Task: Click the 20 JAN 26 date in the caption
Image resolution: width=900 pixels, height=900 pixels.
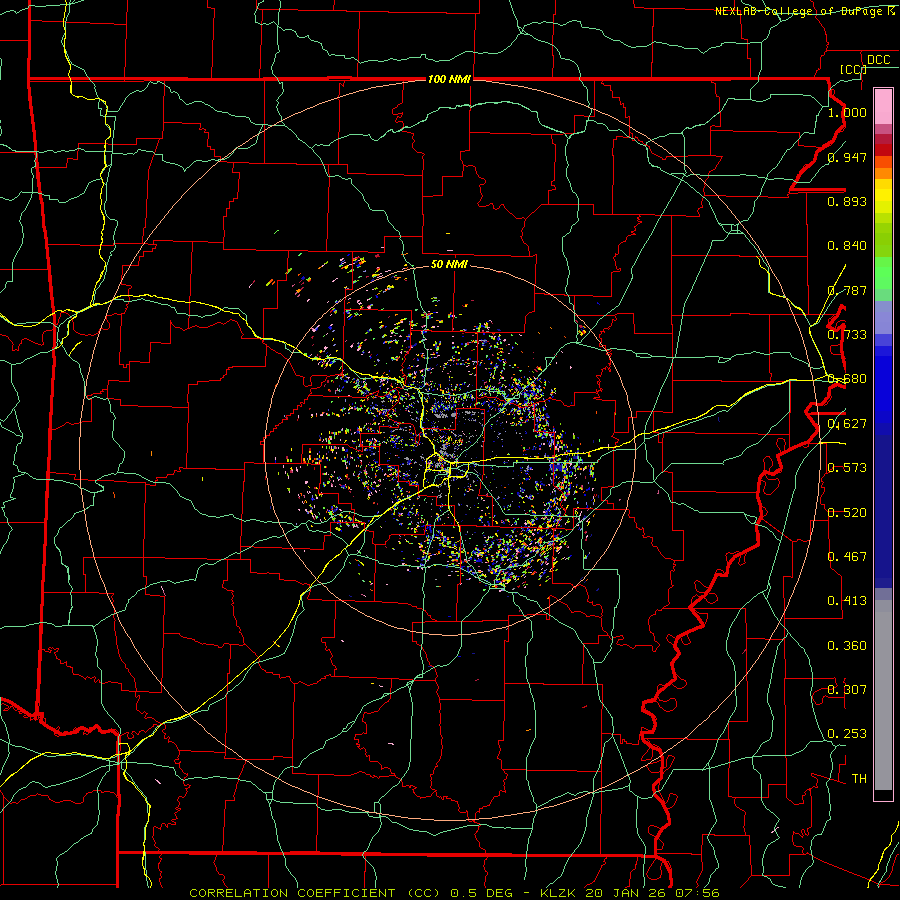Action: (x=625, y=893)
